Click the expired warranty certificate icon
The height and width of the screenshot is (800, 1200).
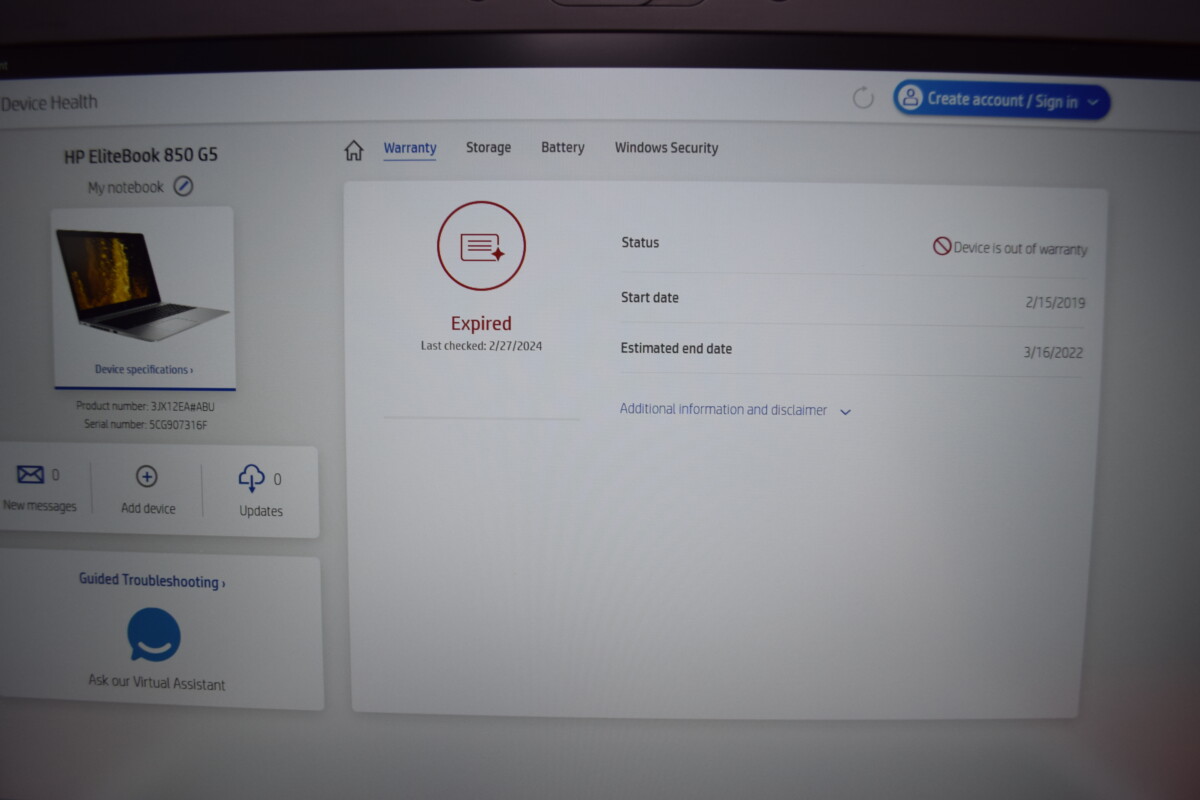pyautogui.click(x=481, y=246)
